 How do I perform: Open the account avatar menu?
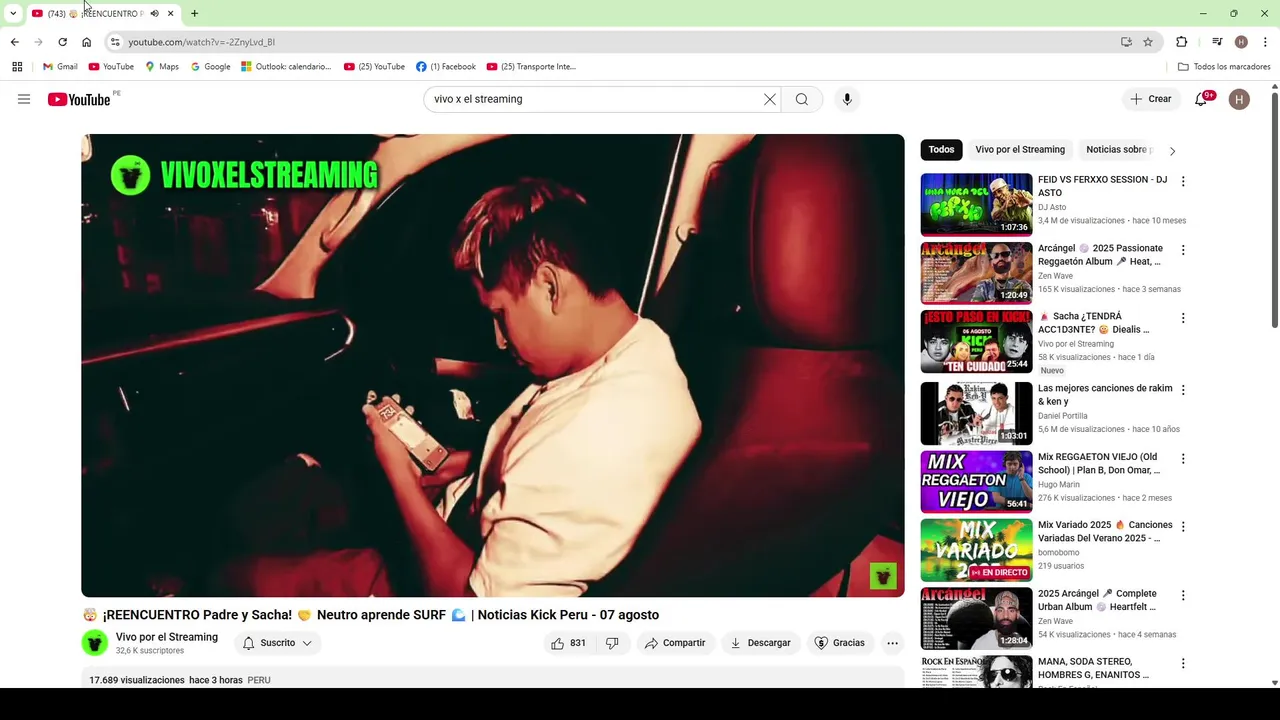[1239, 99]
